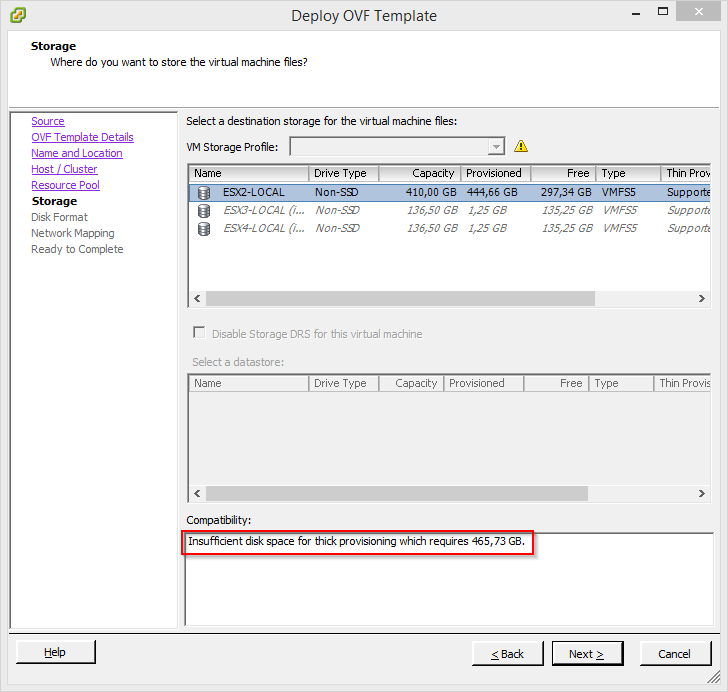Cancel the OVF deployment wizard
Screen dimensions: 728x692
click(674, 653)
